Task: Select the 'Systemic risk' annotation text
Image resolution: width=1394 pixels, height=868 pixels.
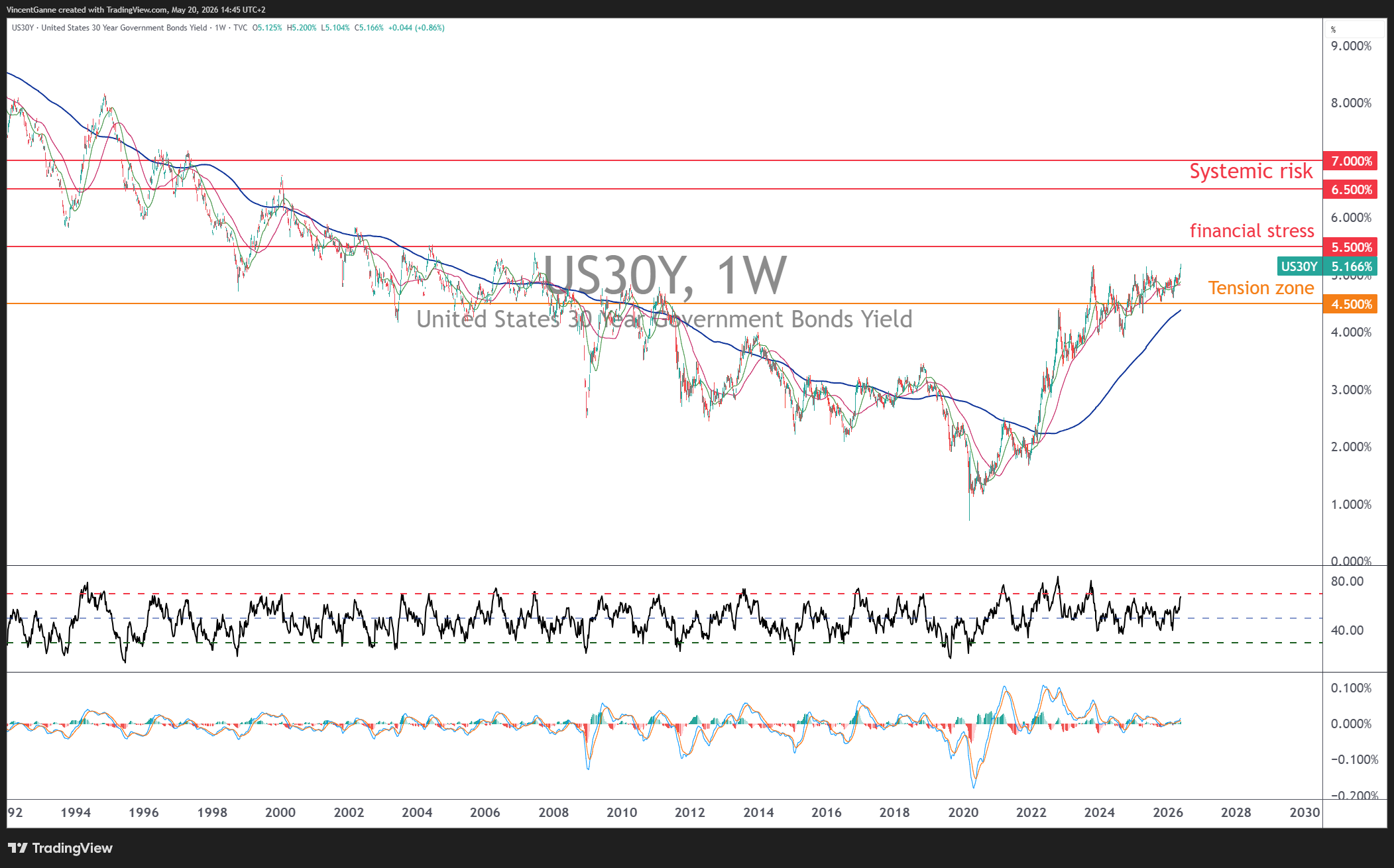Action: 1251,171
